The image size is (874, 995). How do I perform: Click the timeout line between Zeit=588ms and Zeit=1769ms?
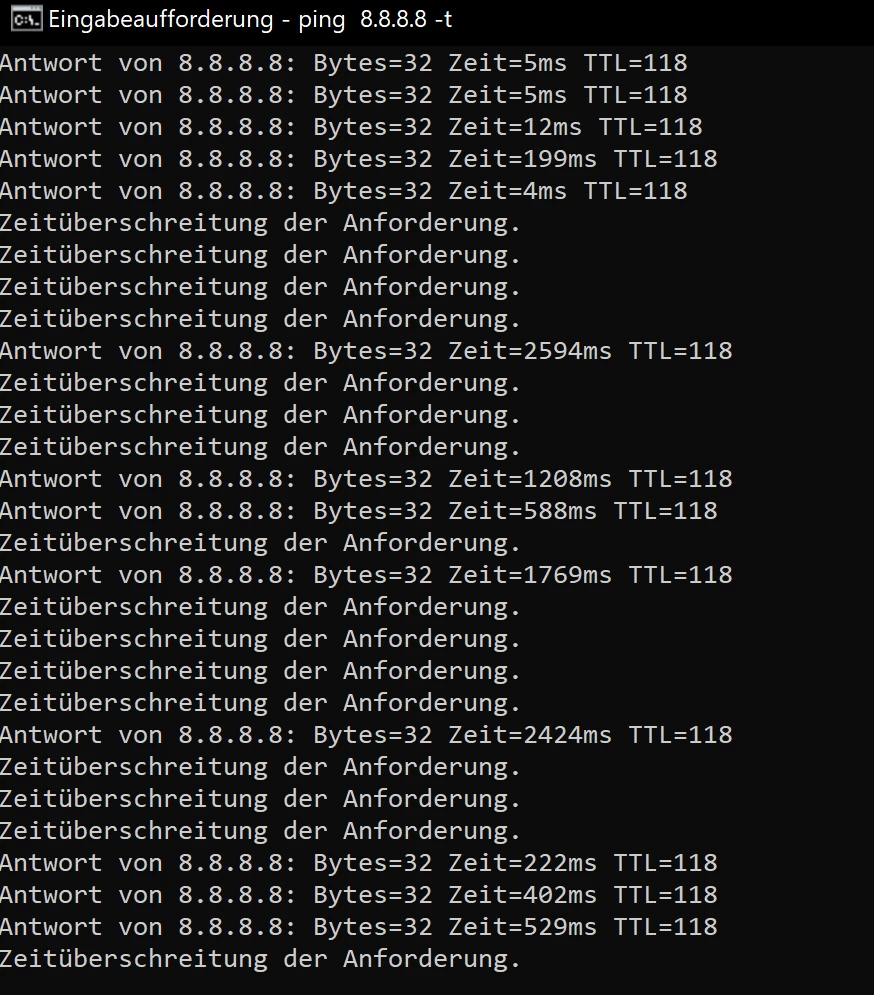[x=260, y=543]
